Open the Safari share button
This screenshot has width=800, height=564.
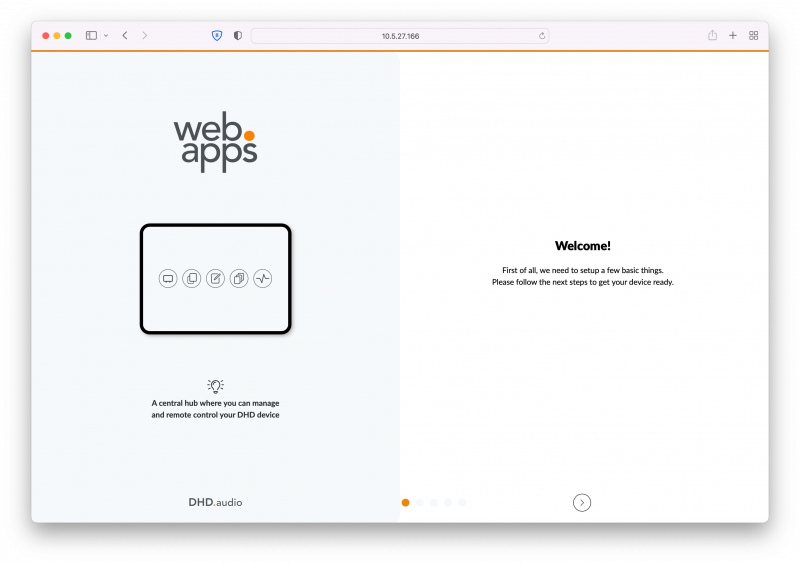tap(712, 35)
